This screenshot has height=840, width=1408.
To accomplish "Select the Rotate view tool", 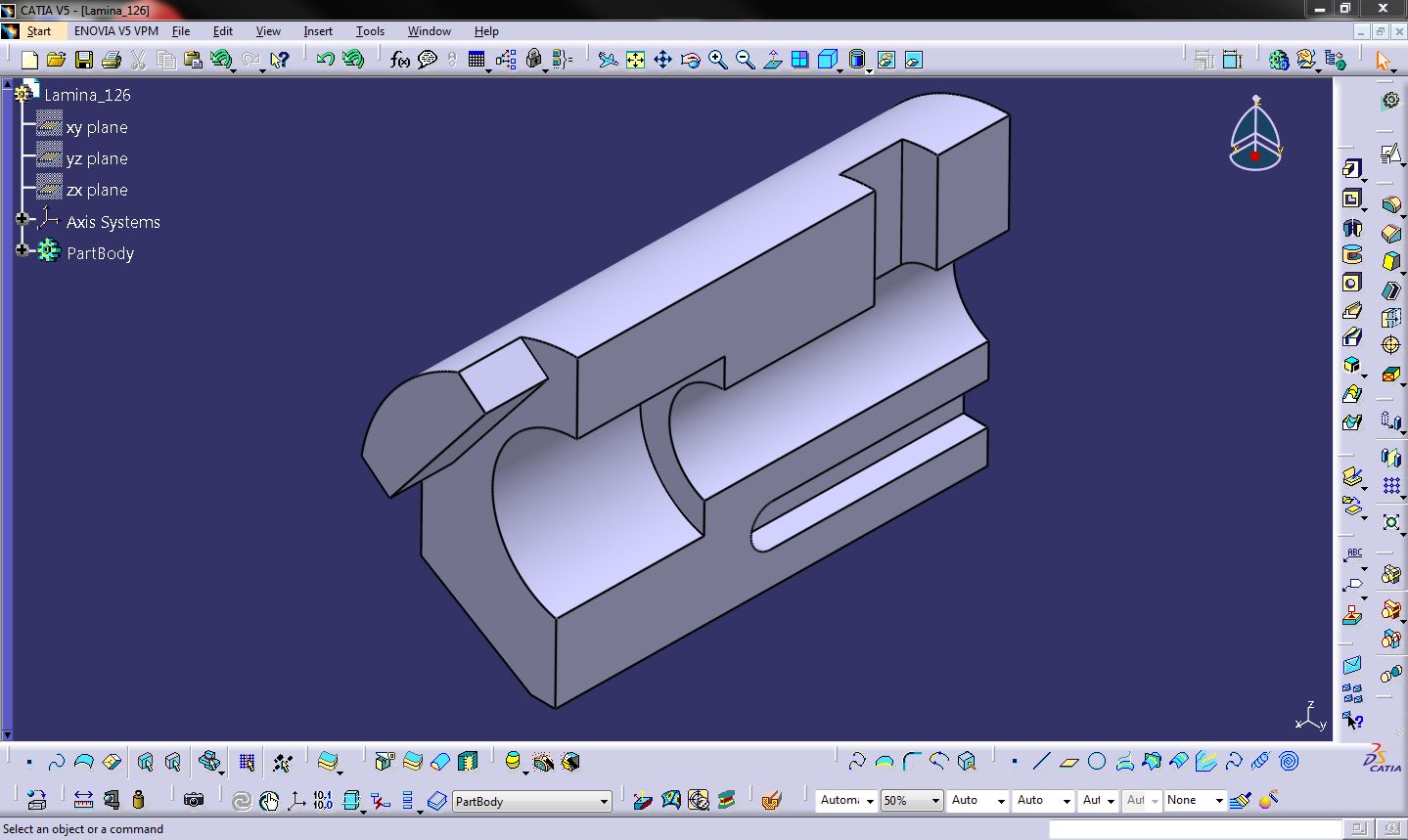I will pyautogui.click(x=690, y=60).
